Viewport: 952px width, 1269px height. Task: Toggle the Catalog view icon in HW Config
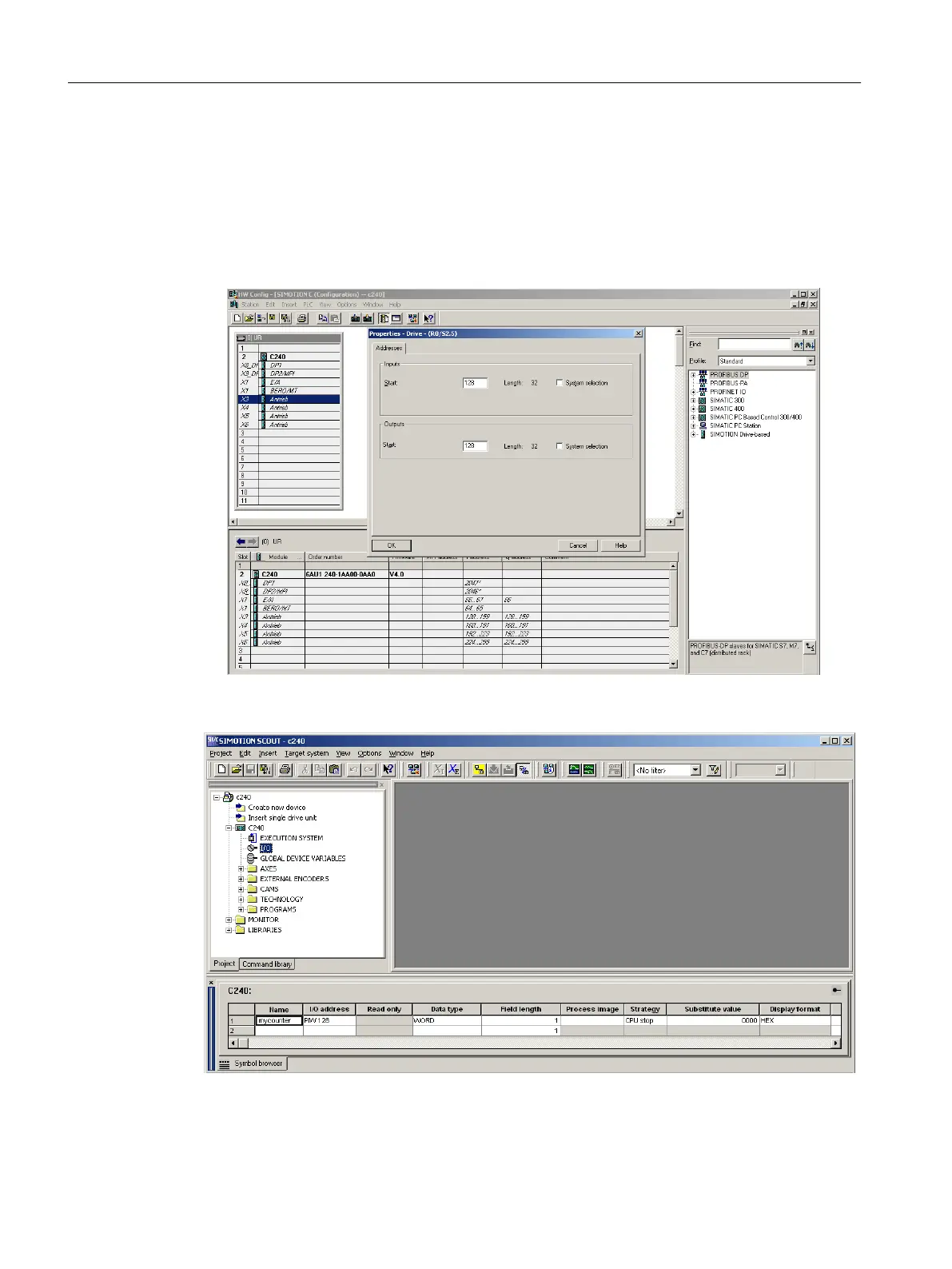click(384, 318)
